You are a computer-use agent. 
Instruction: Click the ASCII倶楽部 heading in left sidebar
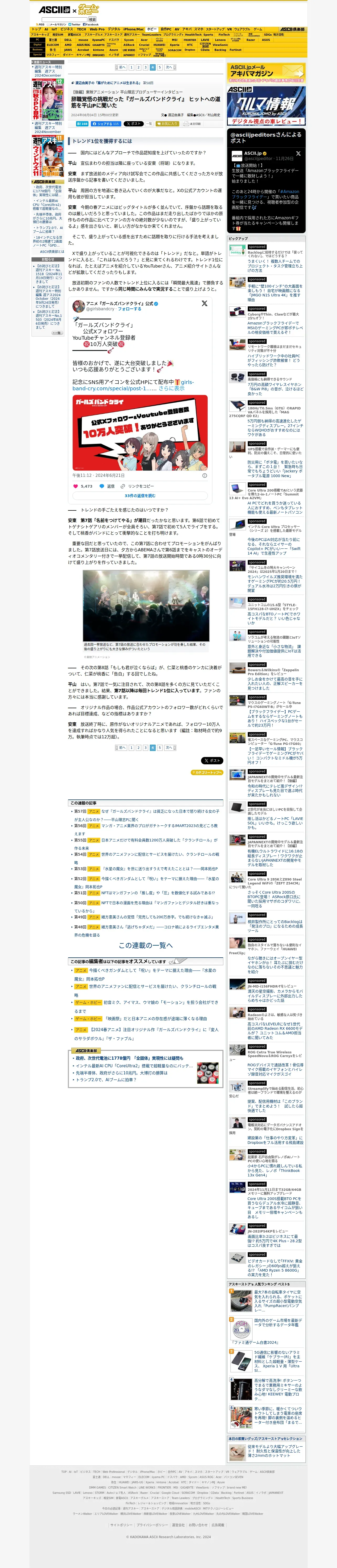point(48,182)
